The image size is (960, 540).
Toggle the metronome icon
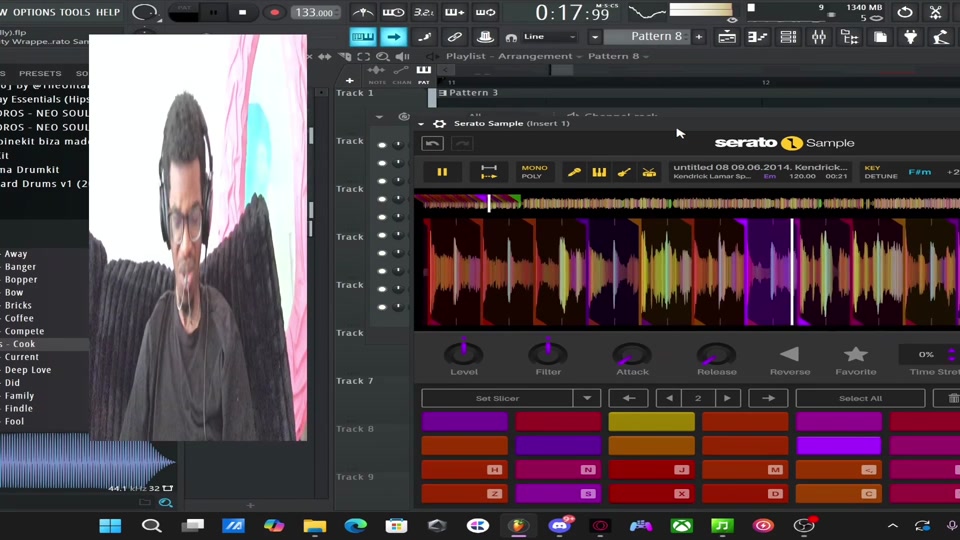tap(363, 12)
